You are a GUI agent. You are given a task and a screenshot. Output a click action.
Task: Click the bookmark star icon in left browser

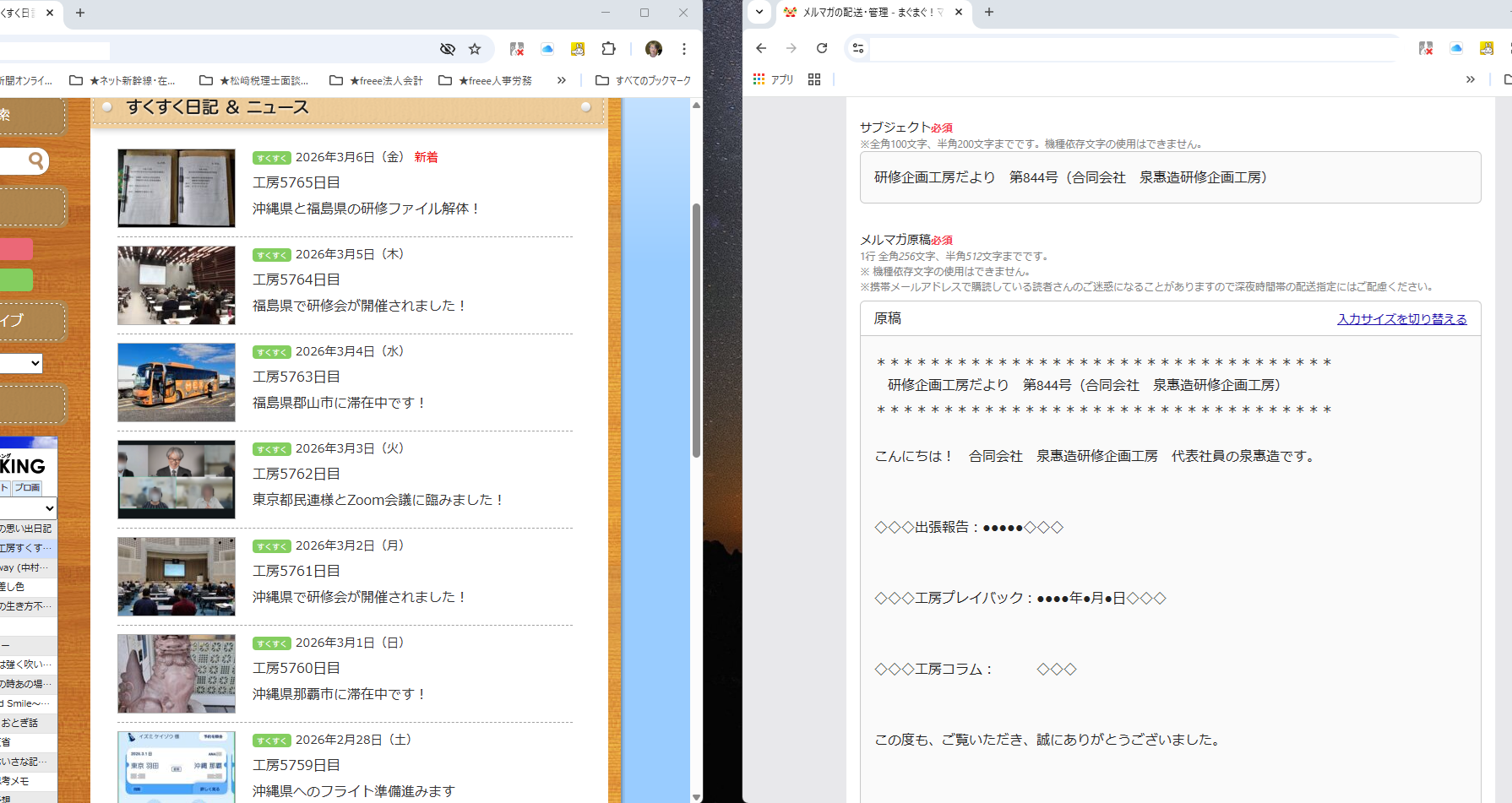point(475,49)
